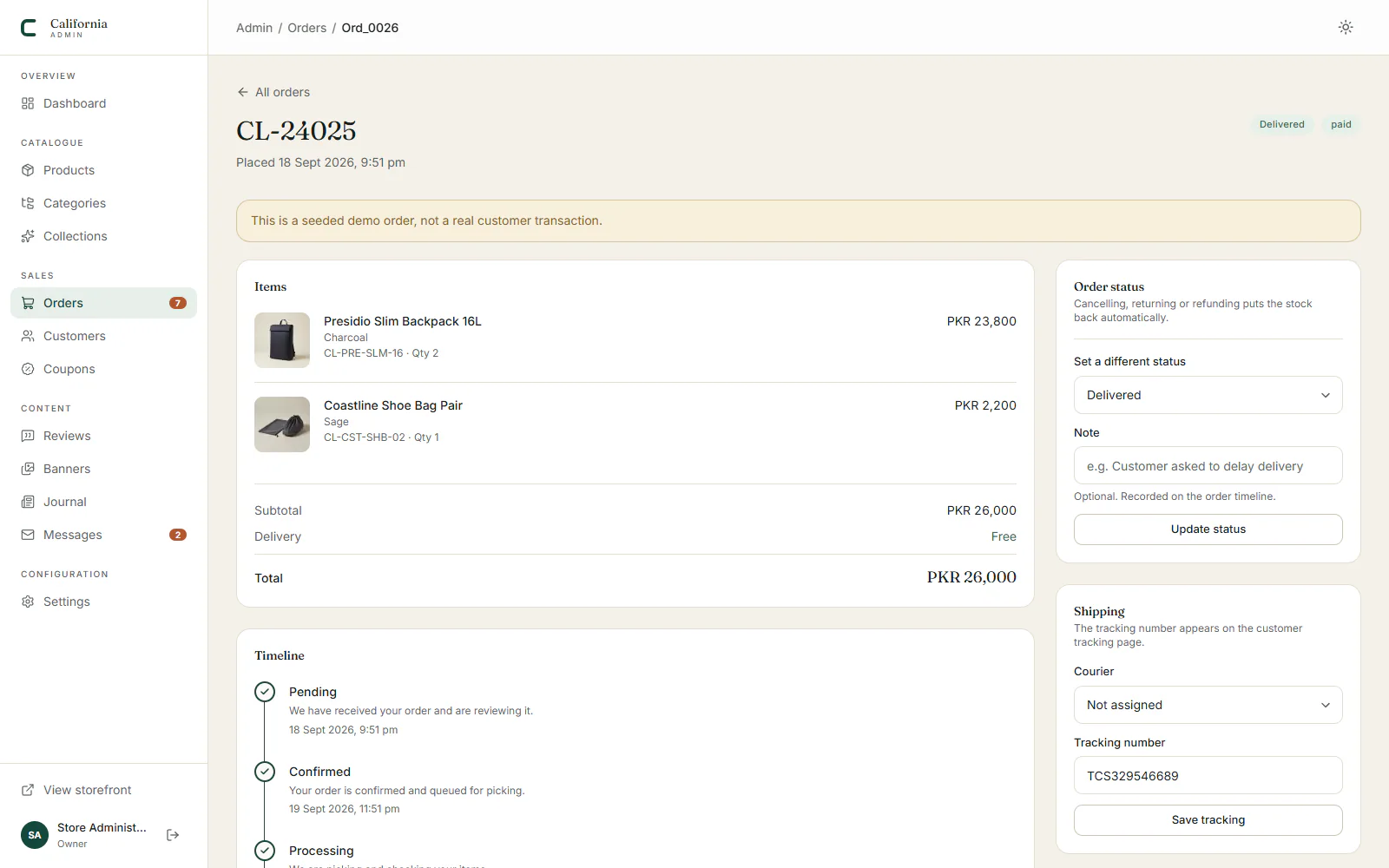The width and height of the screenshot is (1389, 868).
Task: Go to Products in the sidebar
Action: click(x=104, y=170)
